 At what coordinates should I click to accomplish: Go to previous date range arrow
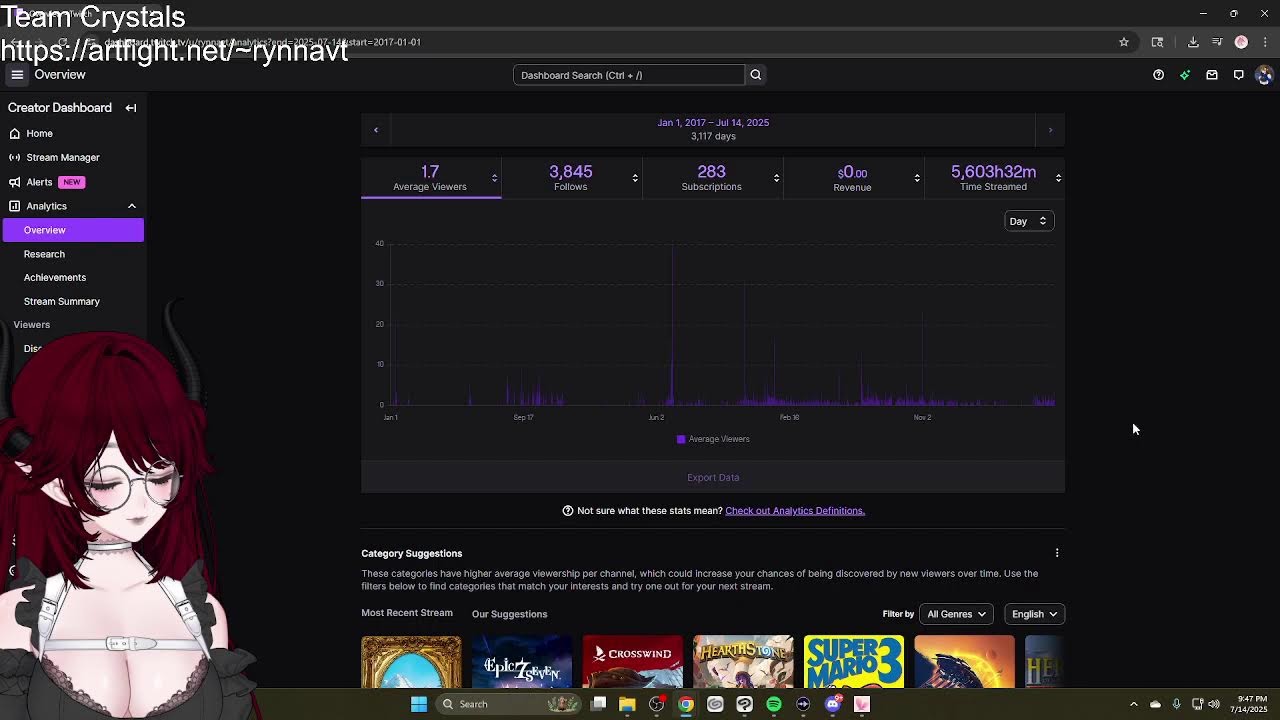[376, 130]
